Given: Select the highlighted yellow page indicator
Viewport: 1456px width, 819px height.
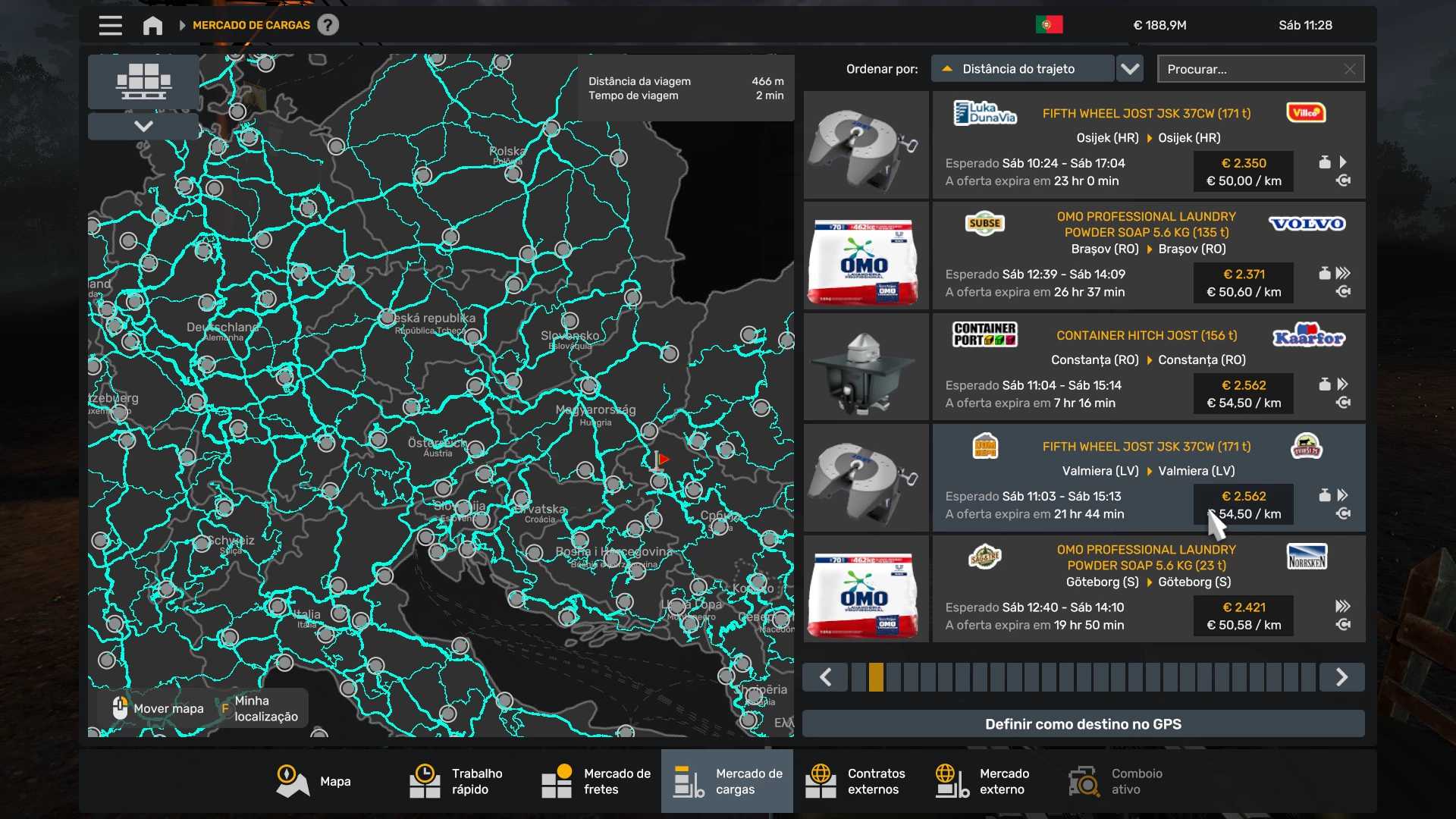Looking at the screenshot, I should (876, 677).
